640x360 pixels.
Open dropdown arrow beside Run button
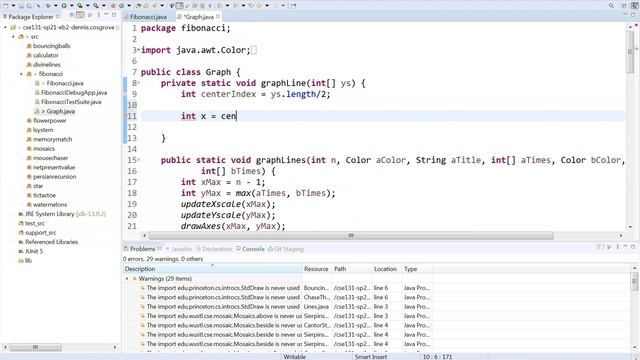pyautogui.click(x=71, y=6)
